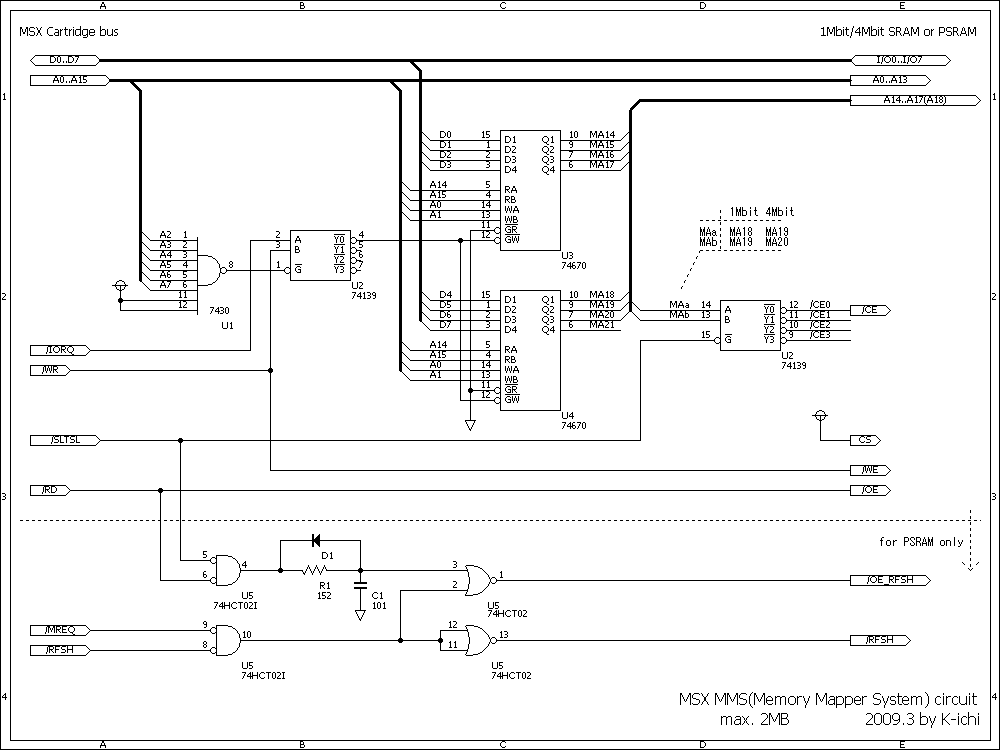The height and width of the screenshot is (750, 1000).
Task: Click the gate with /MREQ and /RFSH inputs
Action: [x=227, y=637]
